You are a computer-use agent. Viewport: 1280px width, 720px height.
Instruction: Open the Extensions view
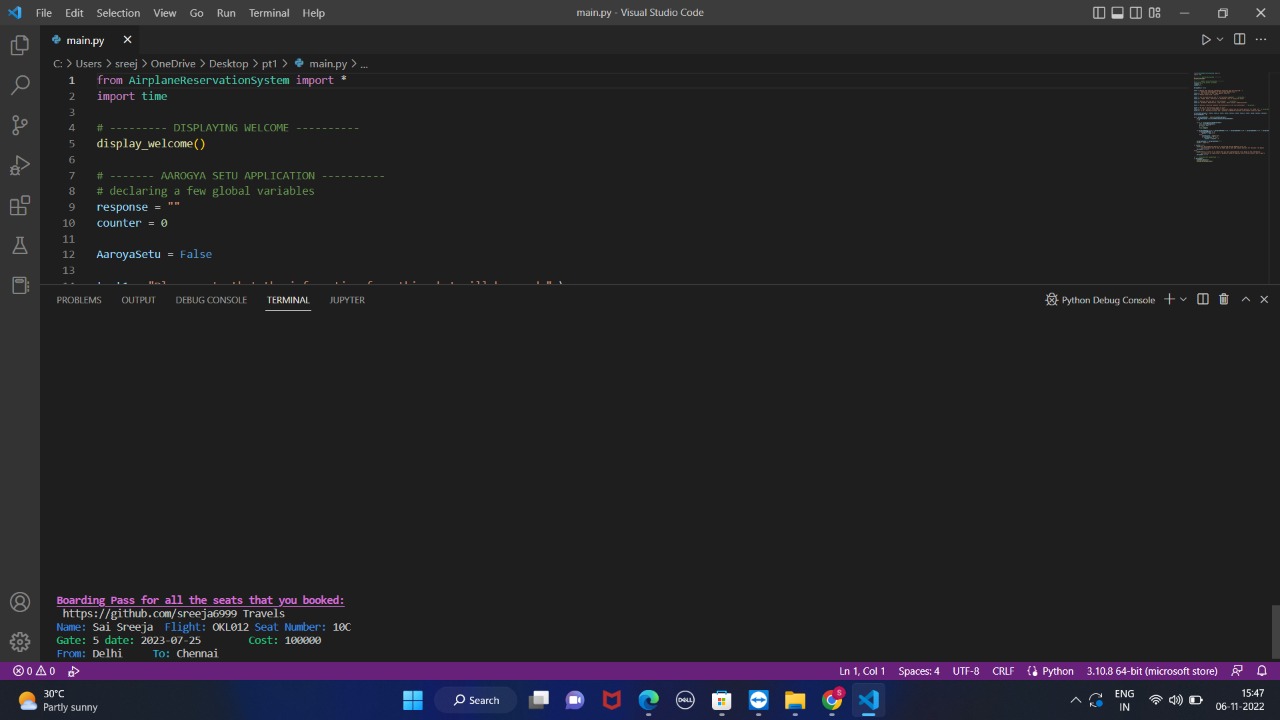[x=20, y=205]
